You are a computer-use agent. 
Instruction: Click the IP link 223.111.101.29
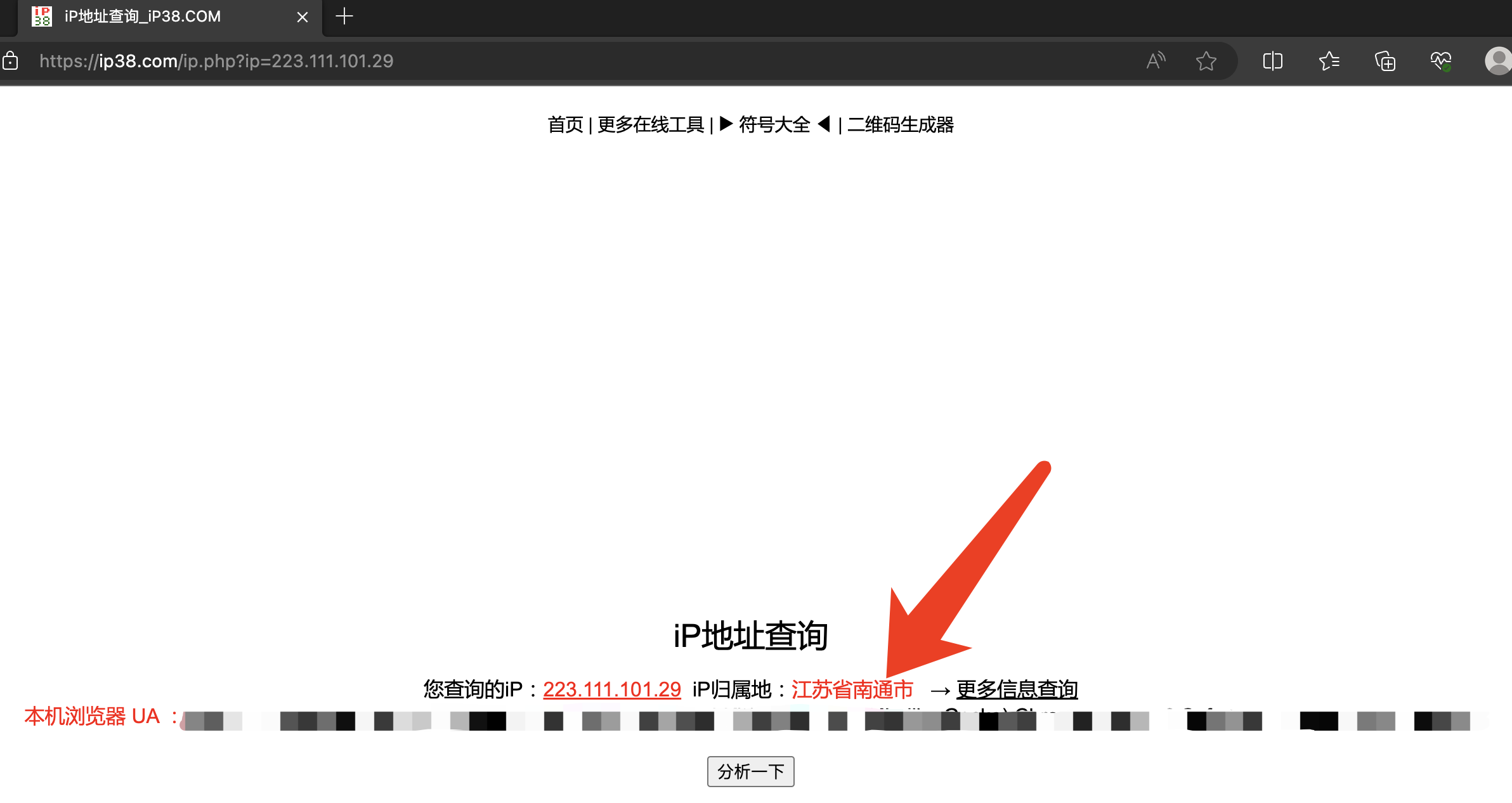click(x=611, y=689)
